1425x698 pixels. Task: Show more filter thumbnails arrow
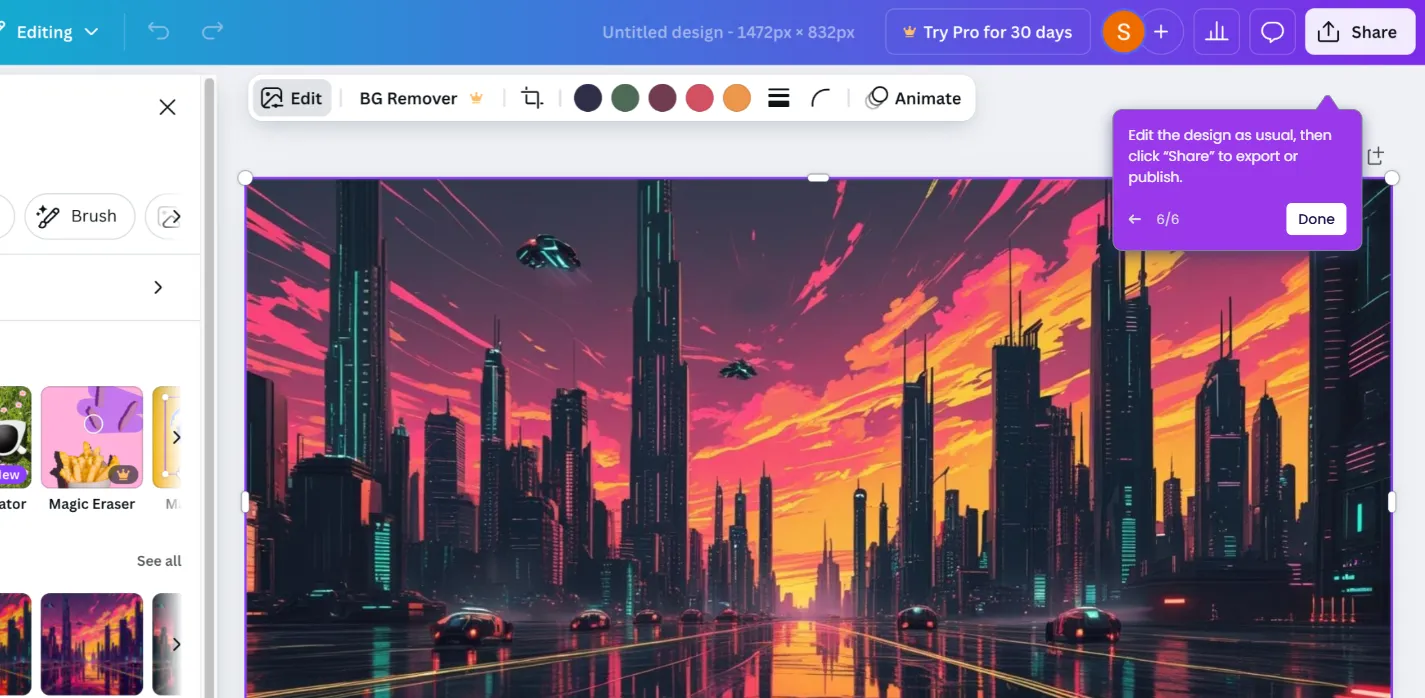(176, 644)
